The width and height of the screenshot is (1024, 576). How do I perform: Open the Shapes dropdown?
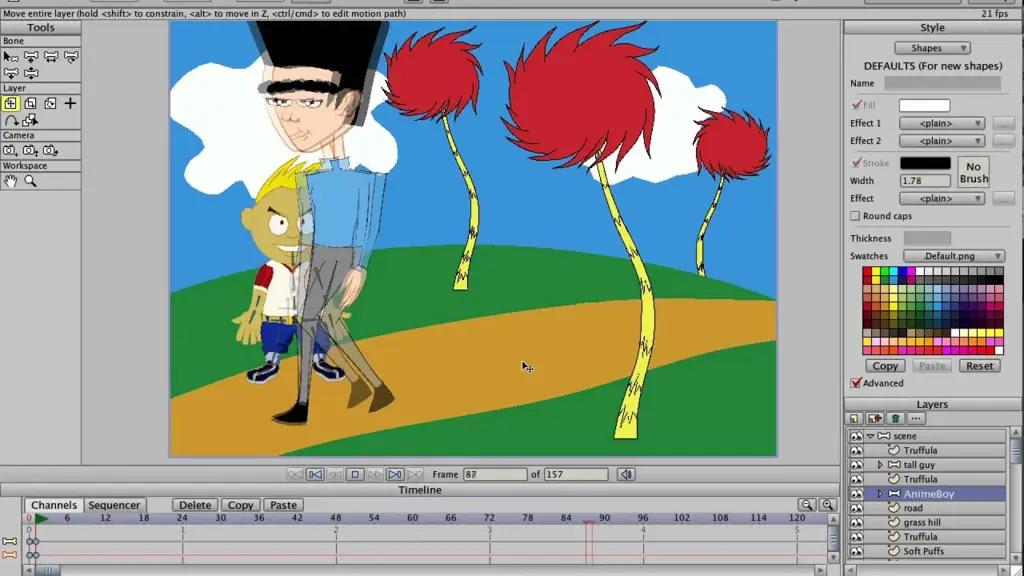(x=932, y=48)
